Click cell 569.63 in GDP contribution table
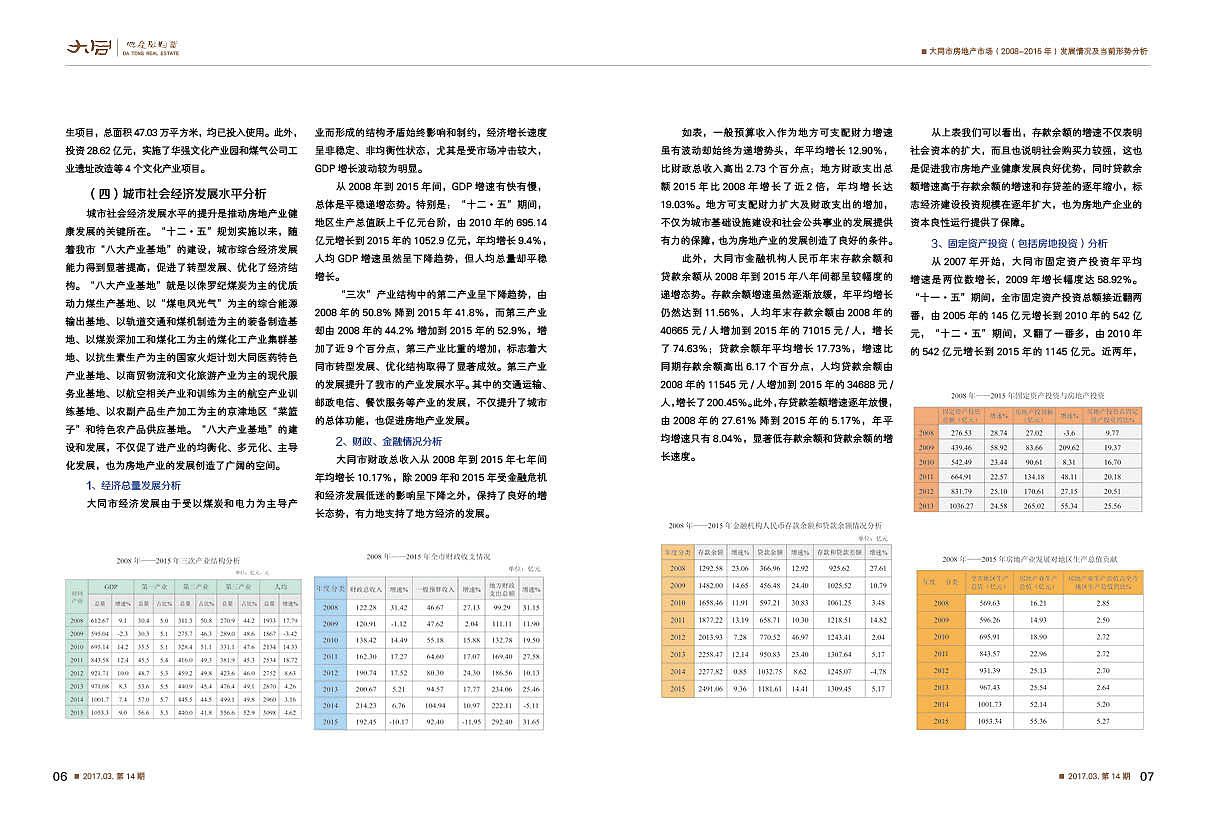 (990, 603)
